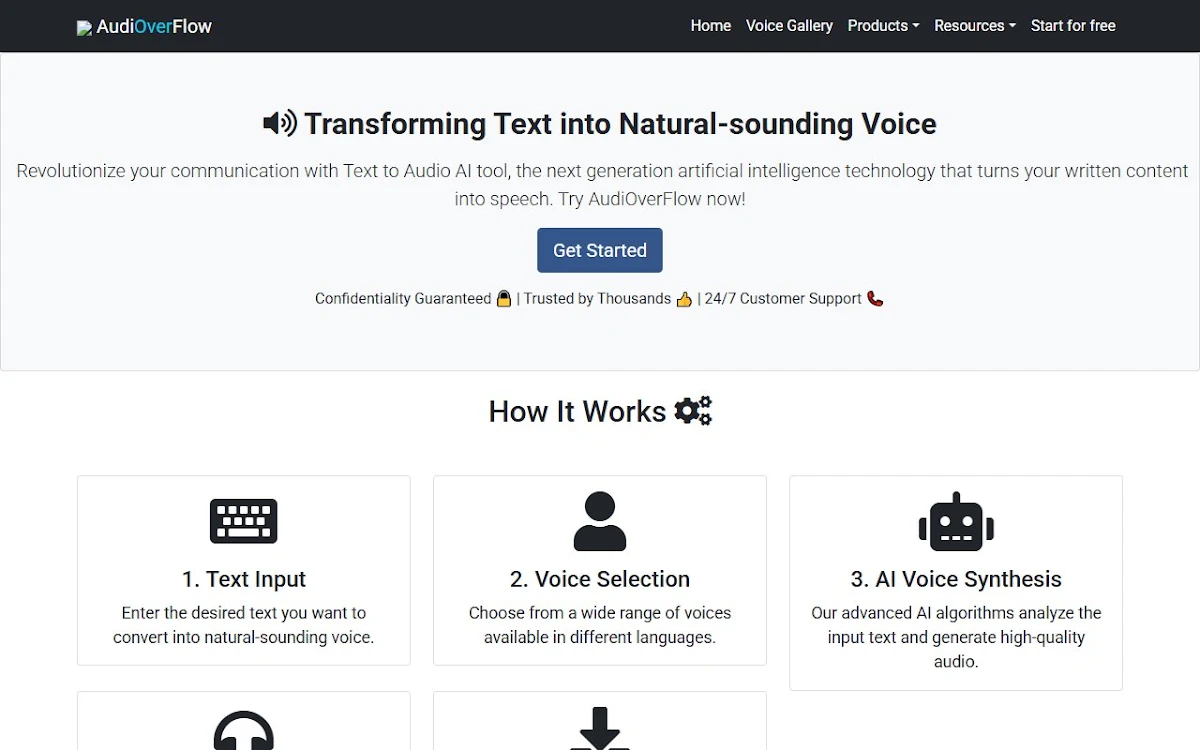This screenshot has height=750, width=1200.
Task: Go to the Home page
Action: [710, 26]
